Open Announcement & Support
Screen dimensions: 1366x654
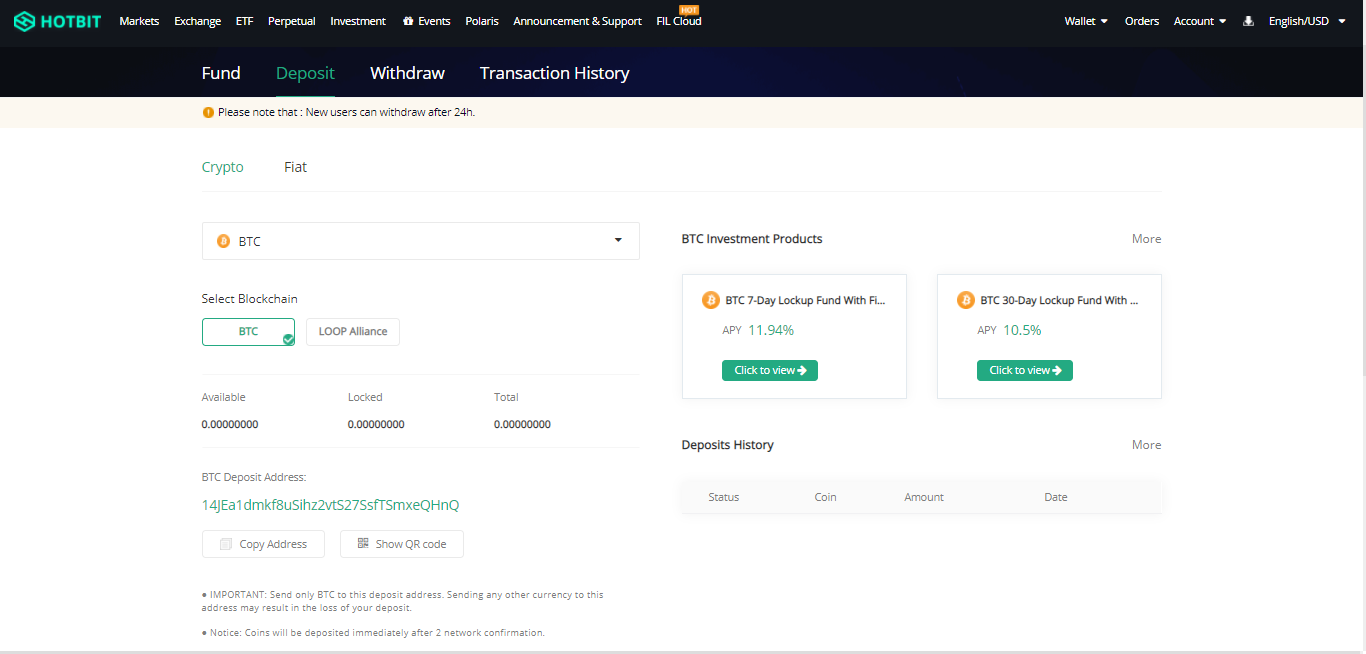[x=577, y=21]
